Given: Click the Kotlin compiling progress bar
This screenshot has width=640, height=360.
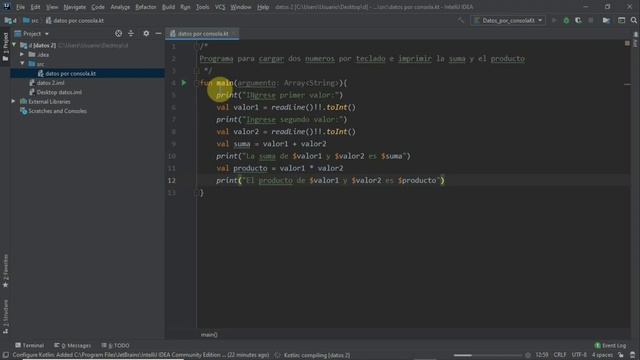Looking at the screenshot, I should pos(488,355).
